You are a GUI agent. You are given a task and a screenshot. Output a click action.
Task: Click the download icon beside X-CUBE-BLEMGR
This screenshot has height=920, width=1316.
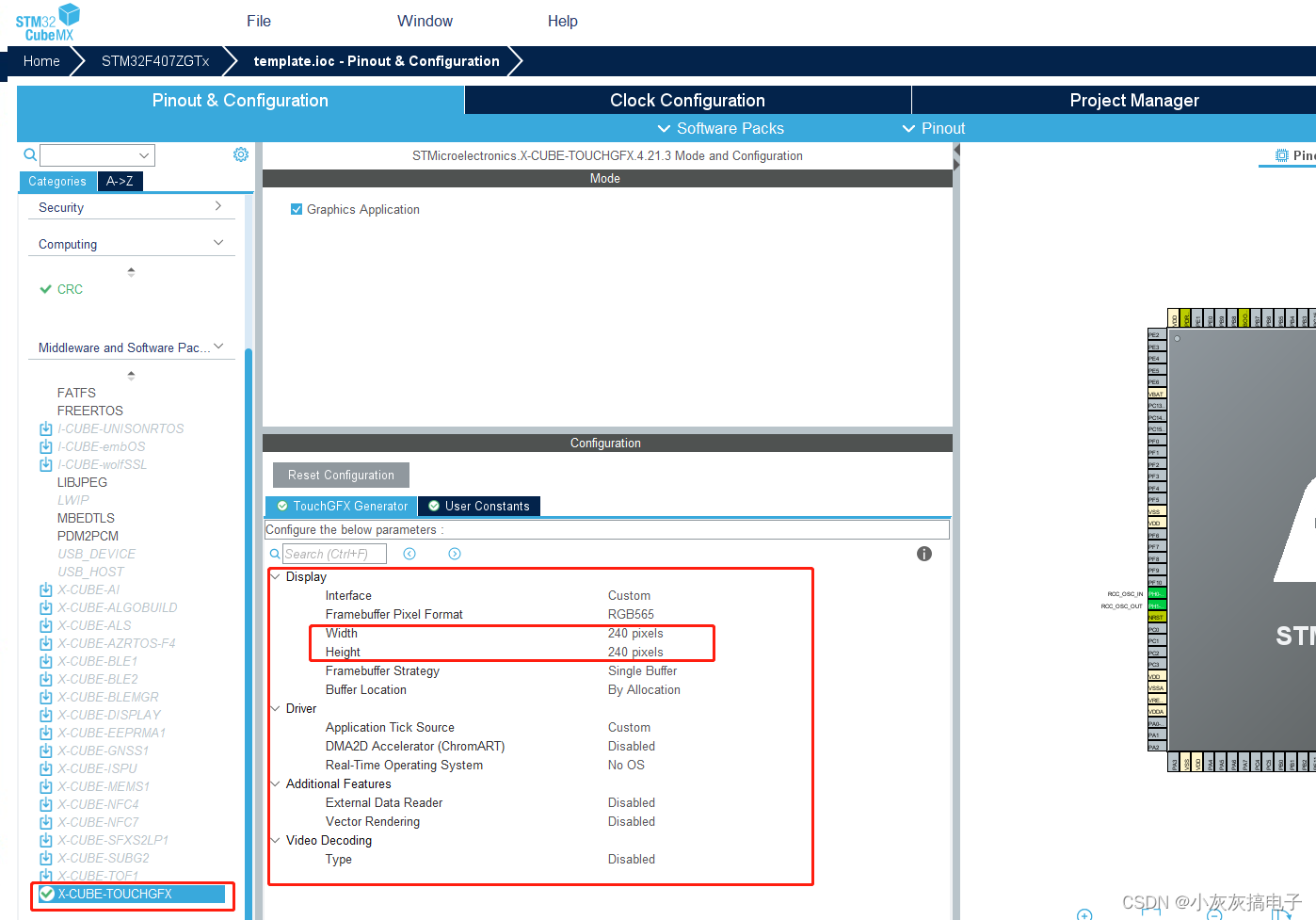45,697
